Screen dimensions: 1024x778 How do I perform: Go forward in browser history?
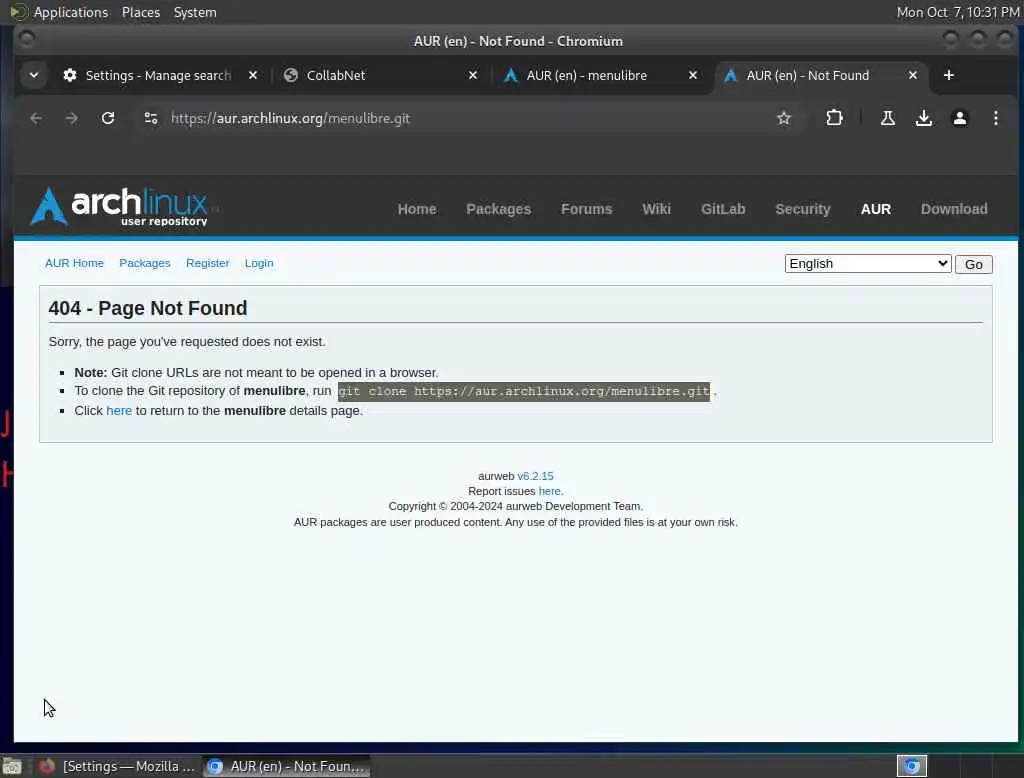pyautogui.click(x=72, y=118)
